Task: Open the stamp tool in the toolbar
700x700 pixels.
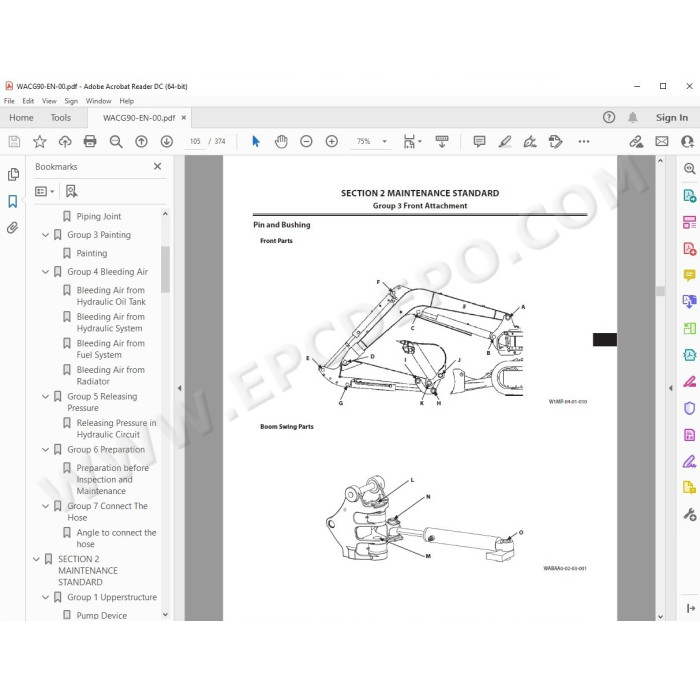Action: pos(555,142)
